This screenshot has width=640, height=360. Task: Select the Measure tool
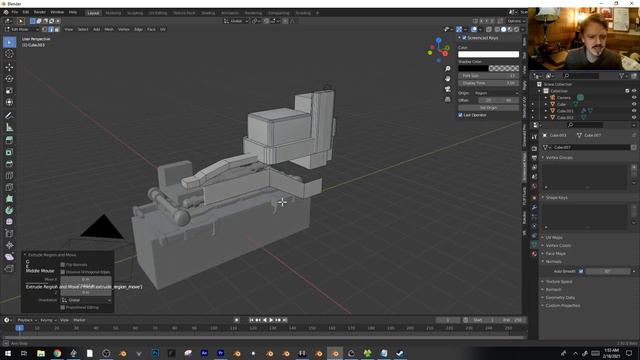9,127
